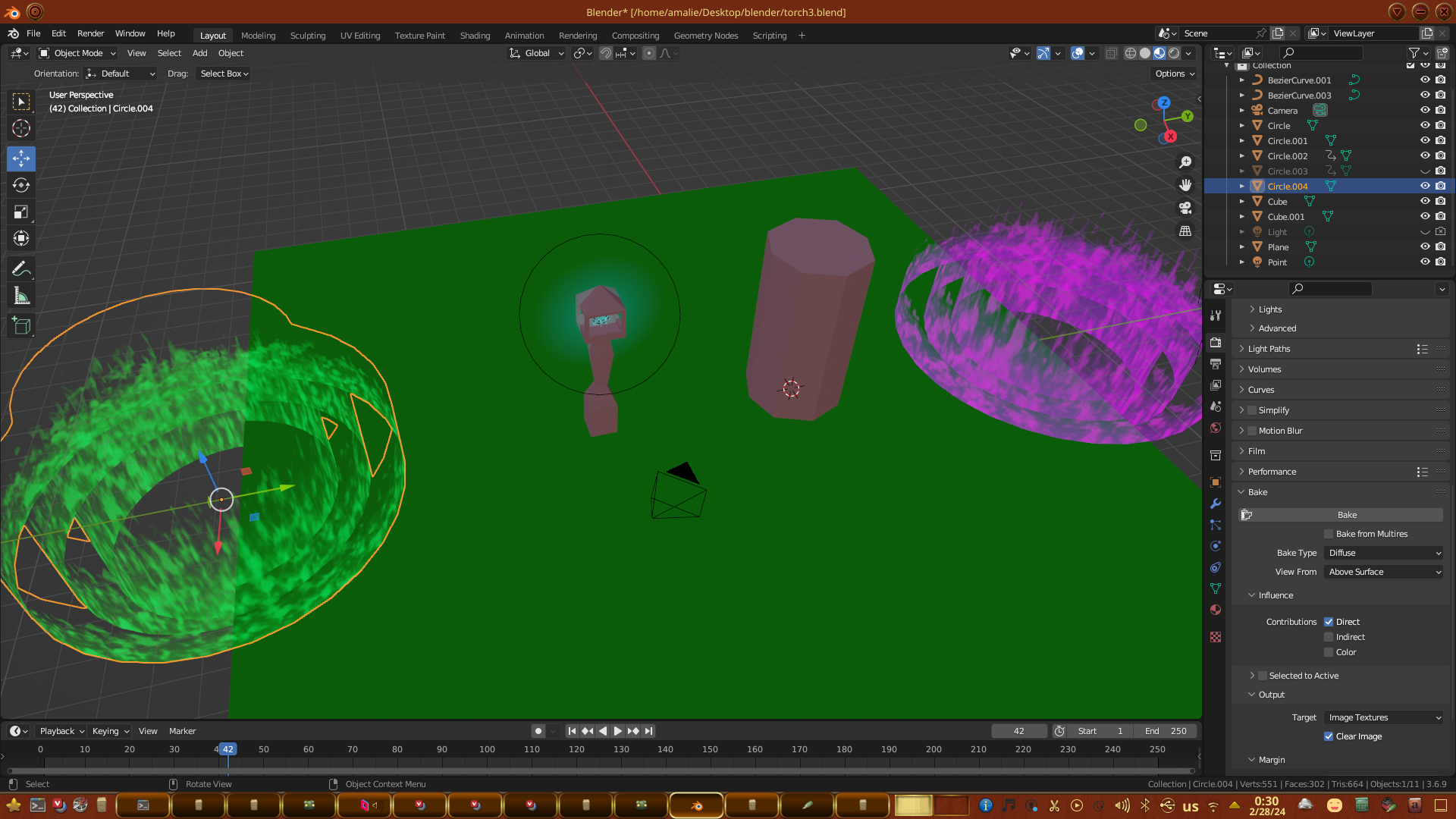Screen dimensions: 1456x819
Task: Select the Scale tool
Action: click(21, 212)
